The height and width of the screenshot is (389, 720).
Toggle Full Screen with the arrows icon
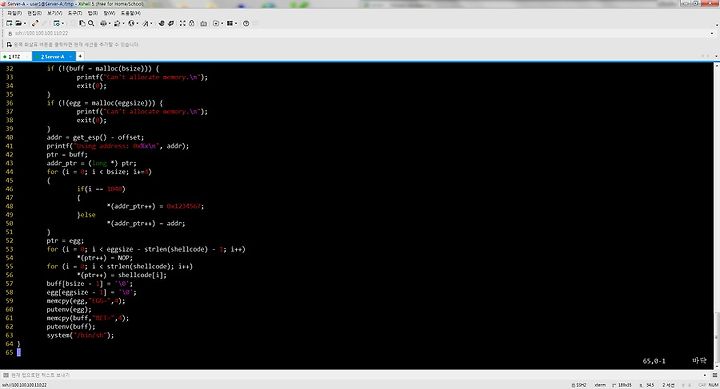[x=183, y=23]
